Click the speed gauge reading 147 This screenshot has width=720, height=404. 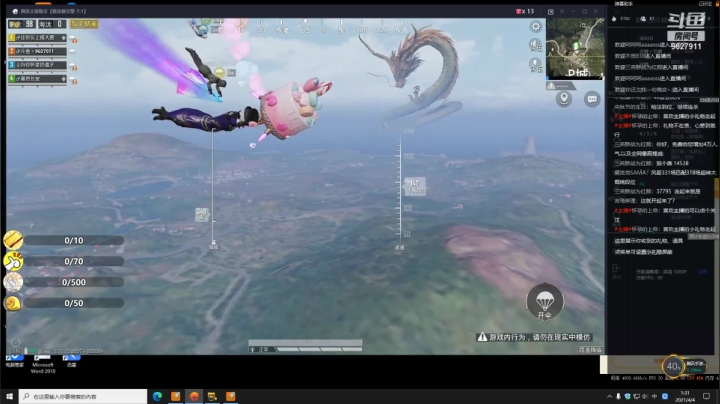415,186
